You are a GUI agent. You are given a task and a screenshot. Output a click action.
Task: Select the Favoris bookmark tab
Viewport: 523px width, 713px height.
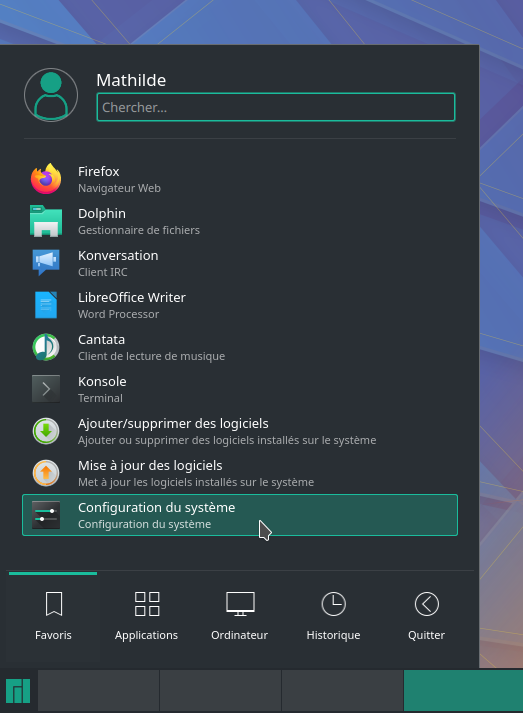pos(53,617)
